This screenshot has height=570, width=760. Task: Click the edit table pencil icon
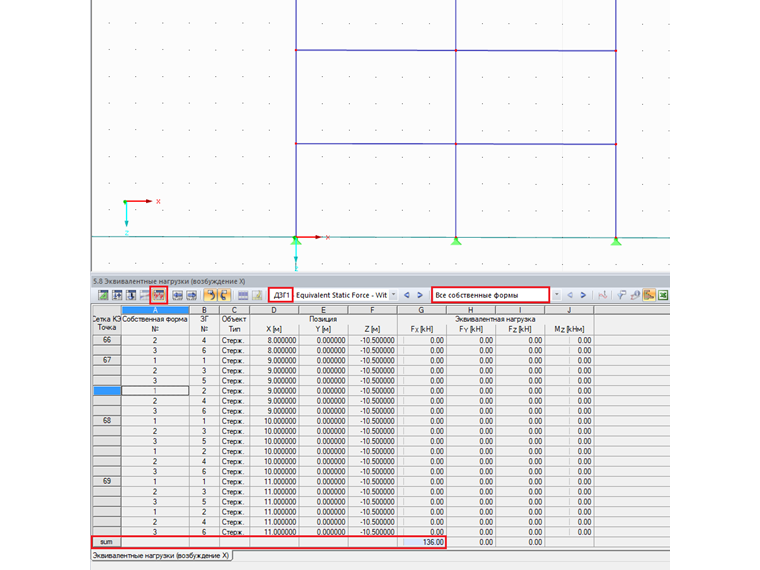(x=257, y=295)
